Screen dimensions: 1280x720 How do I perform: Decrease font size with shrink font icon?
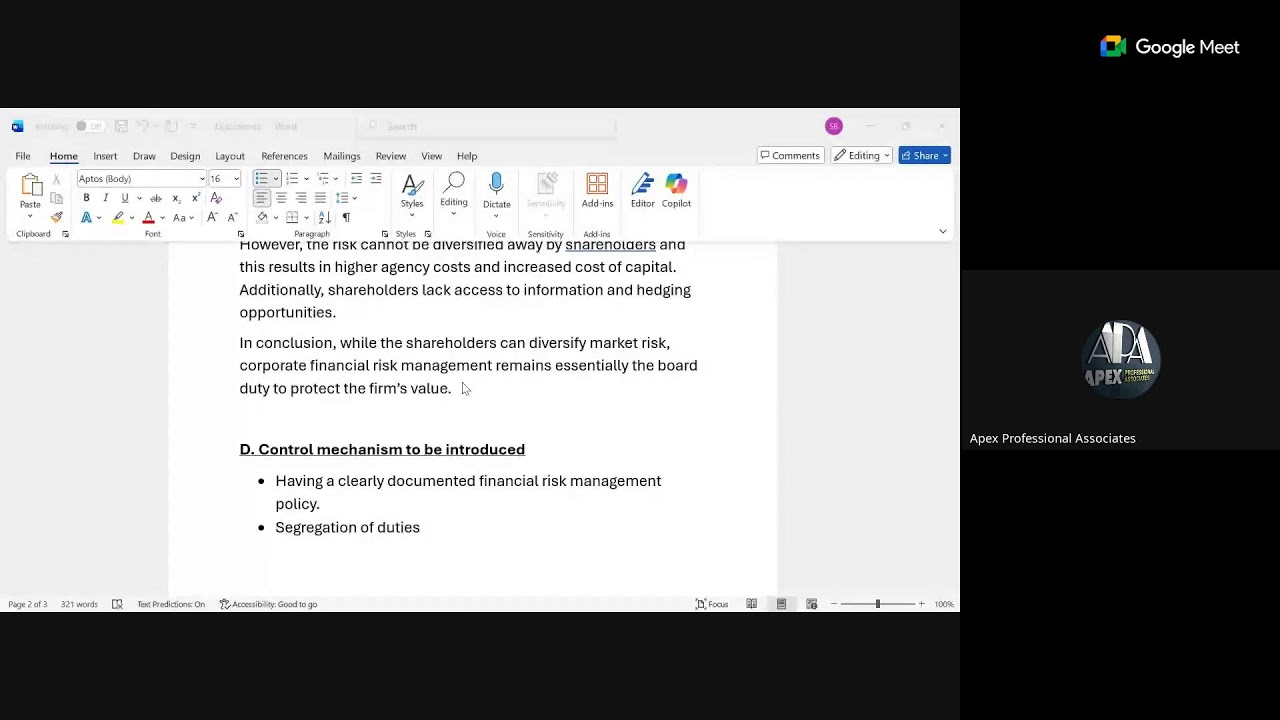click(x=232, y=217)
